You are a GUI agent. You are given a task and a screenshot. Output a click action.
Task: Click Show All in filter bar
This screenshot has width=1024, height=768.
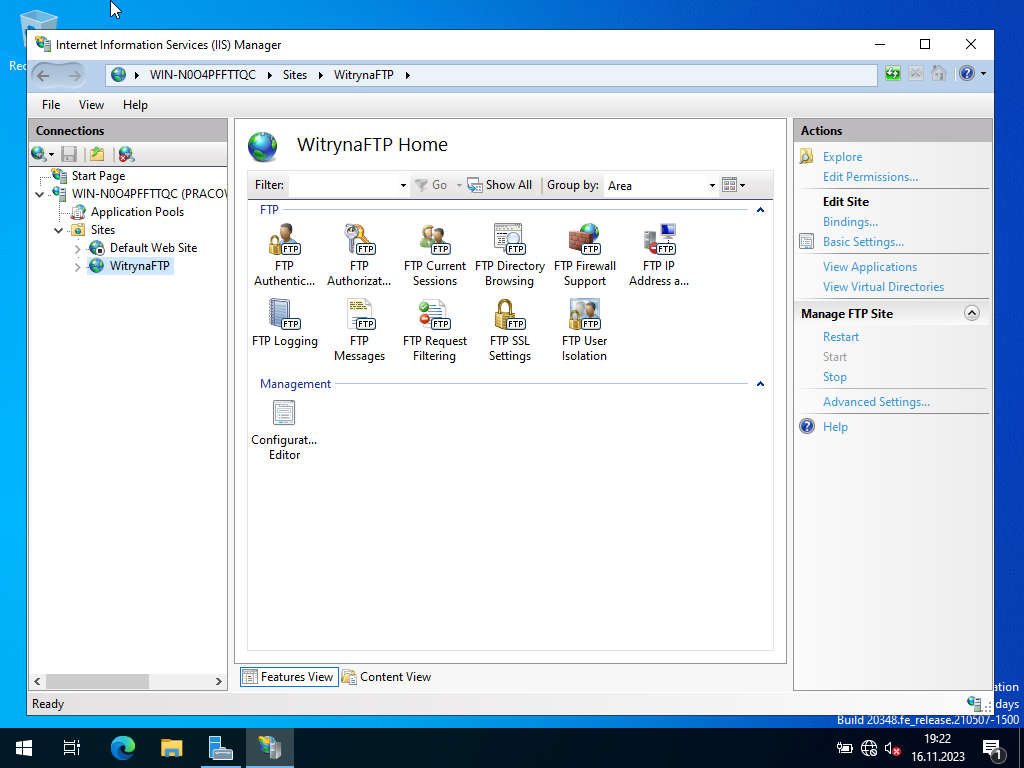500,185
